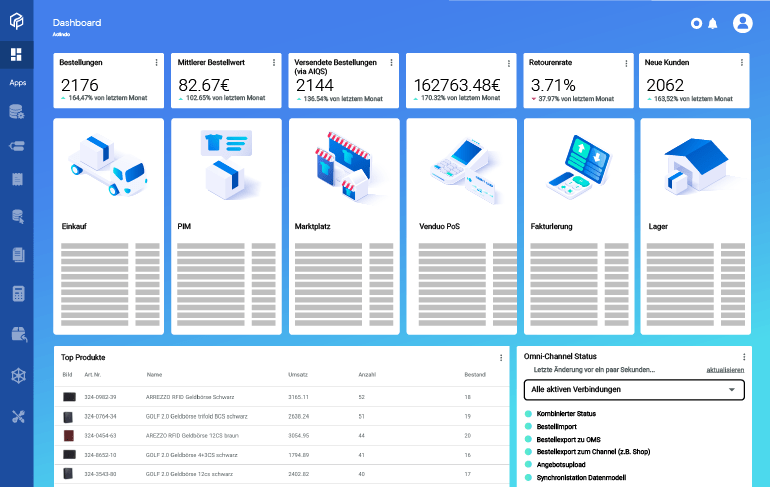Open the user profile avatar

[x=742, y=23]
